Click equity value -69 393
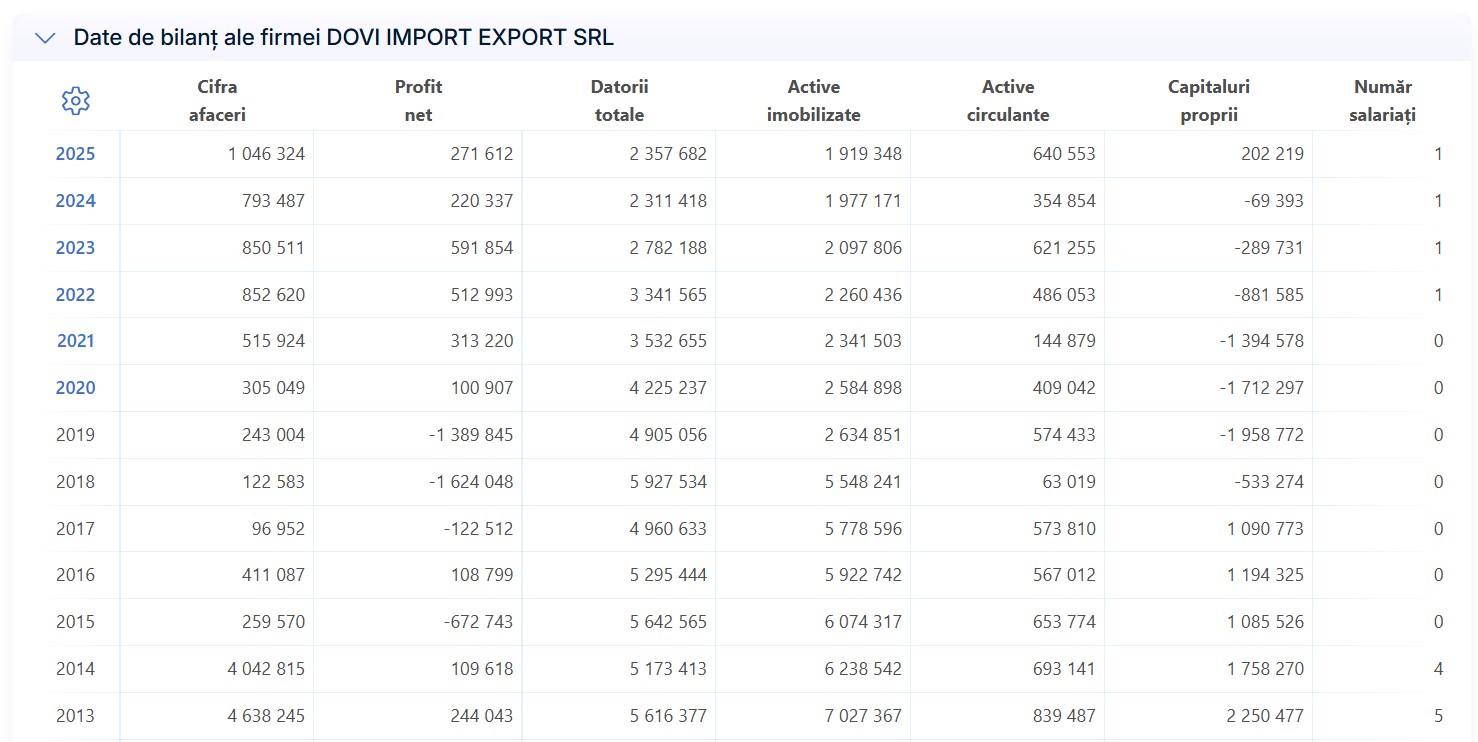The width and height of the screenshot is (1478, 742). (1274, 201)
